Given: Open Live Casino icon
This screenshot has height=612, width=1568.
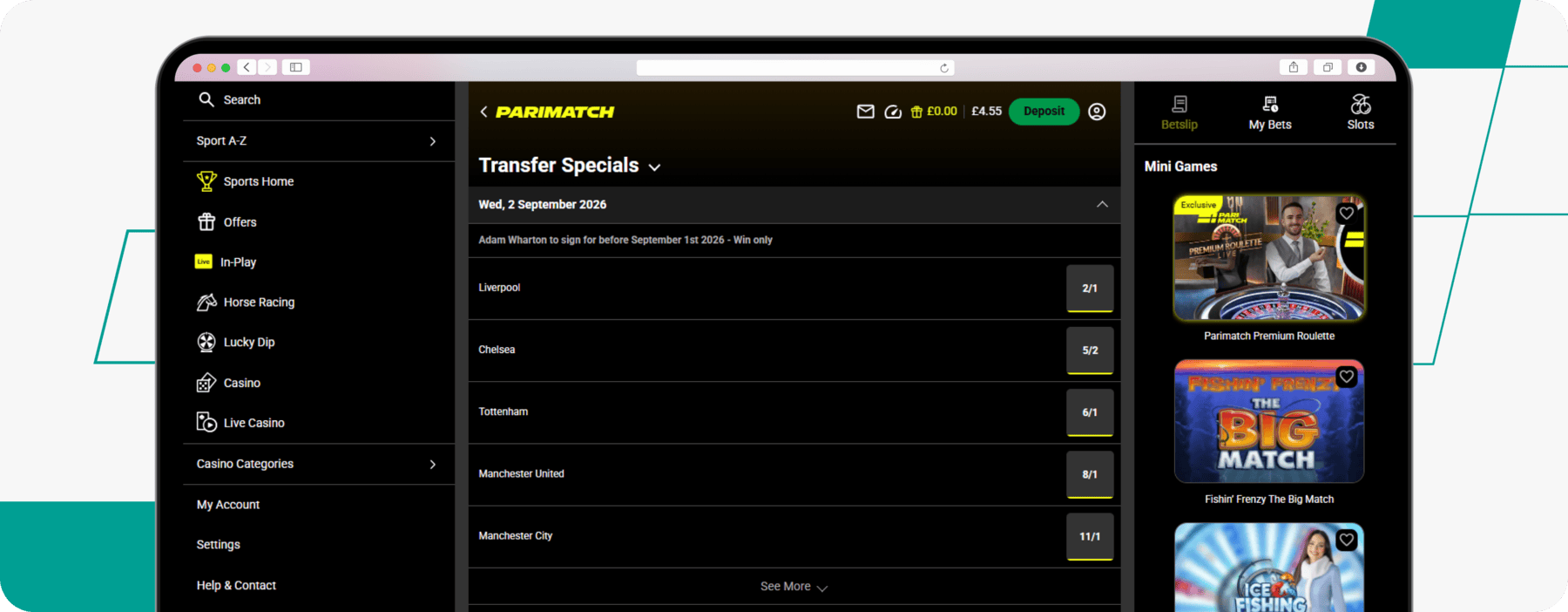Looking at the screenshot, I should tap(206, 423).
